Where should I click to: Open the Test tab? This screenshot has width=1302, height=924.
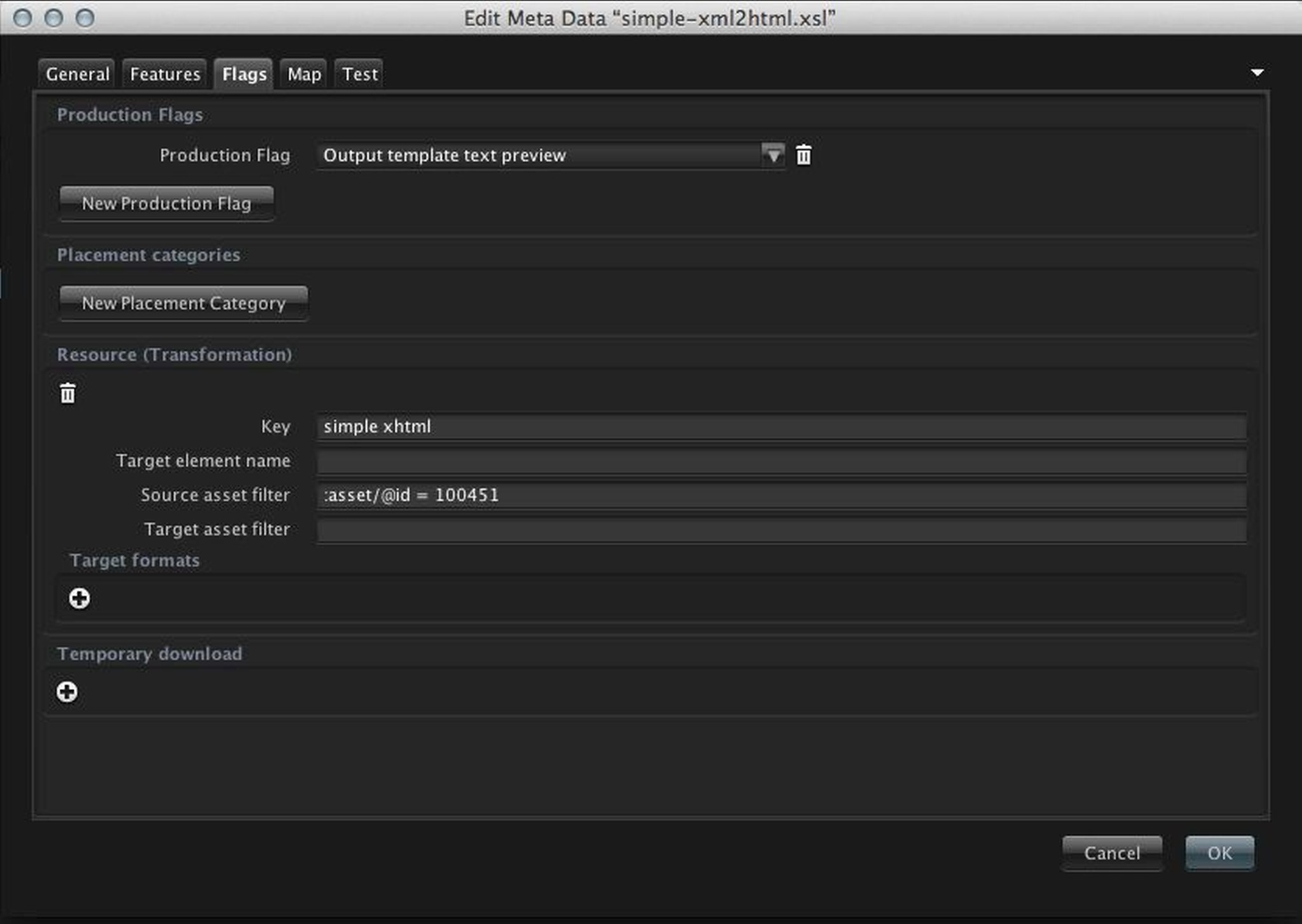tap(360, 74)
